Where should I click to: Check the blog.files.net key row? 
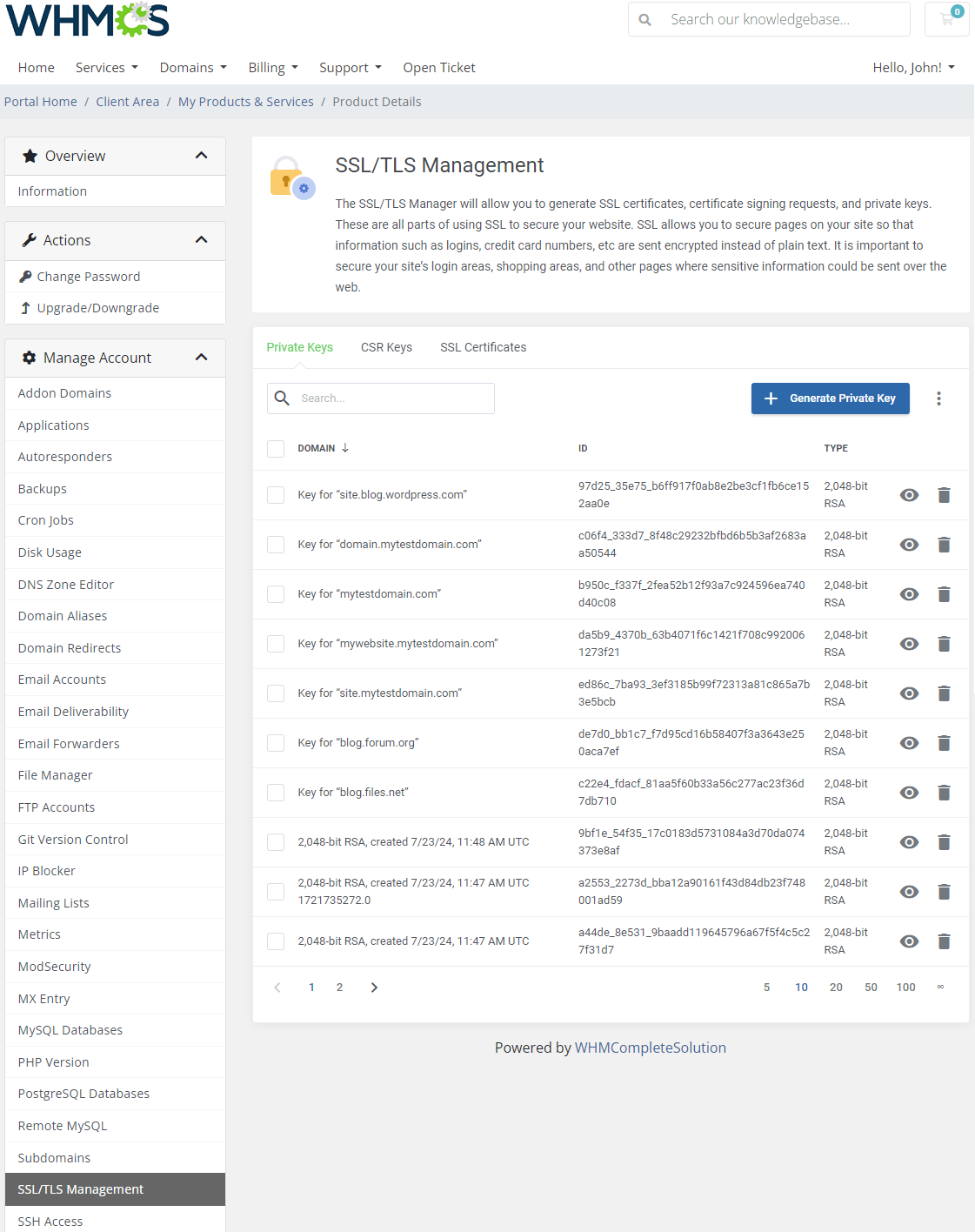276,793
